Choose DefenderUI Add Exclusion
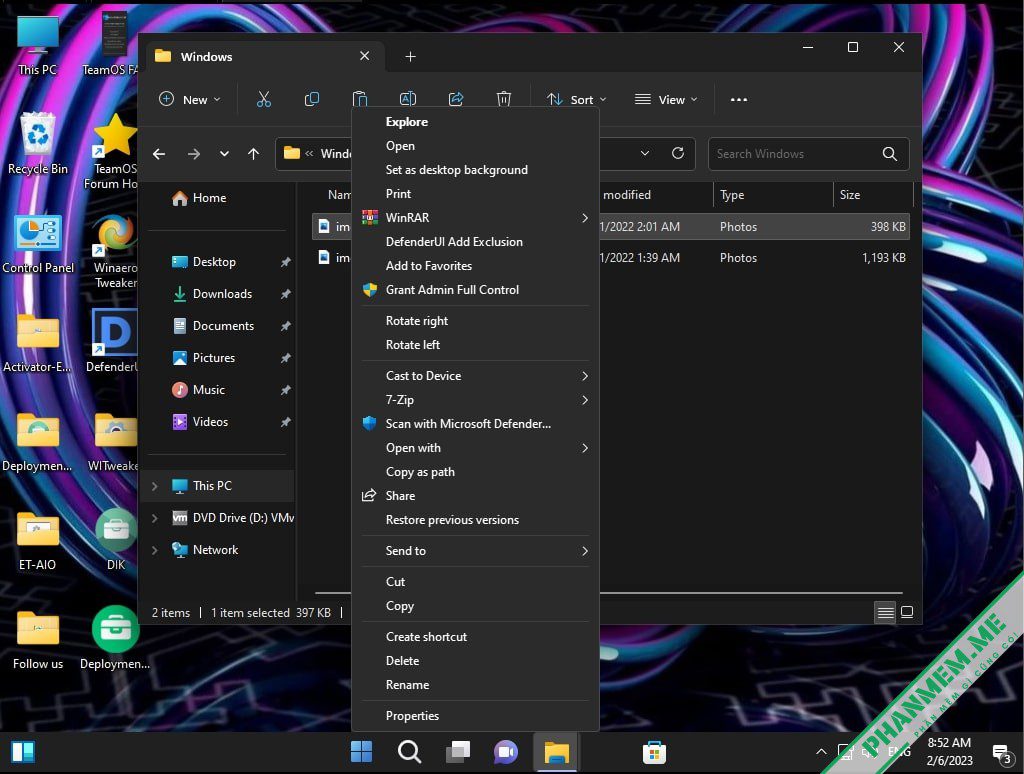Image resolution: width=1024 pixels, height=774 pixels. tap(475, 242)
